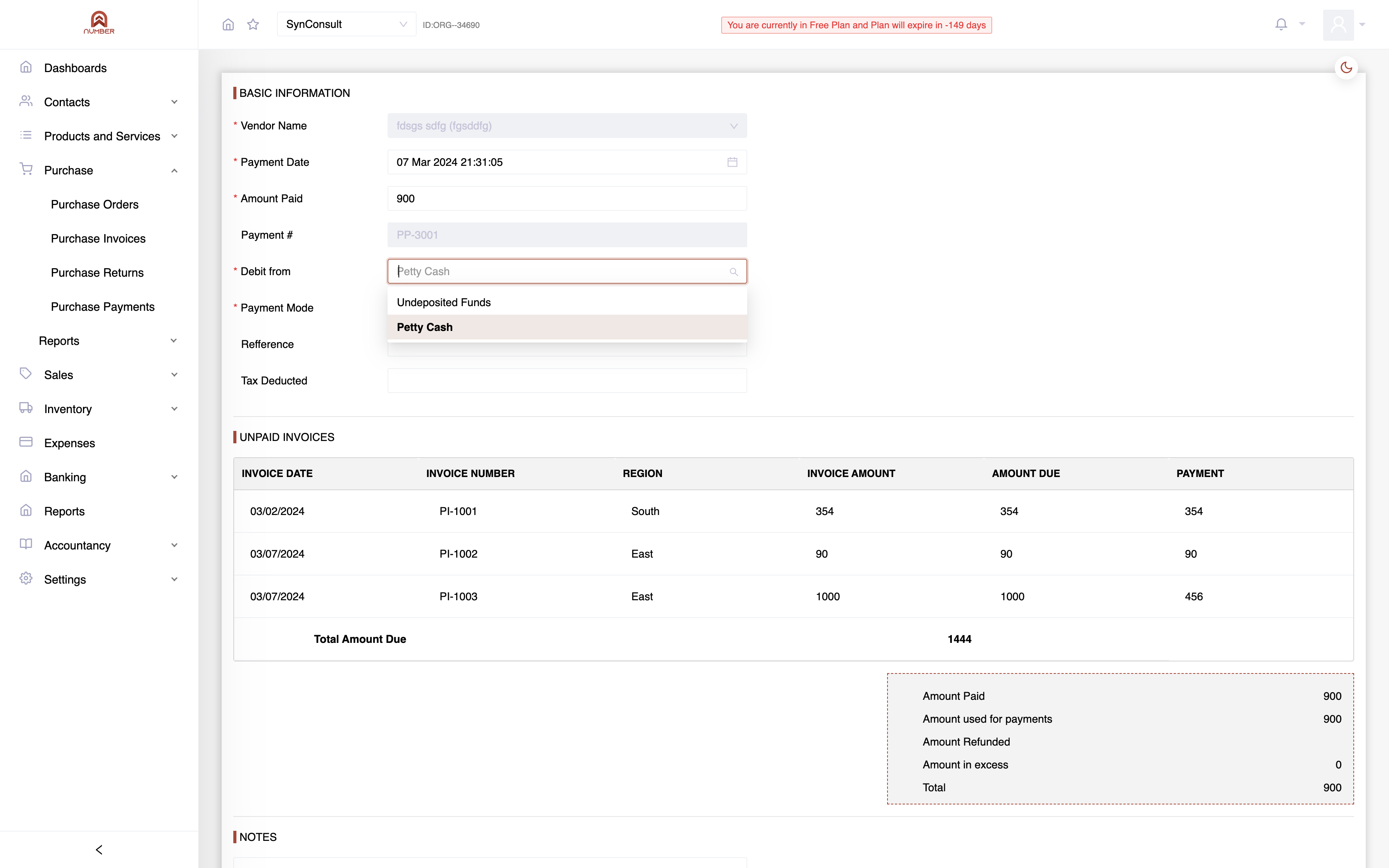Go to Purchase Payments

103,307
